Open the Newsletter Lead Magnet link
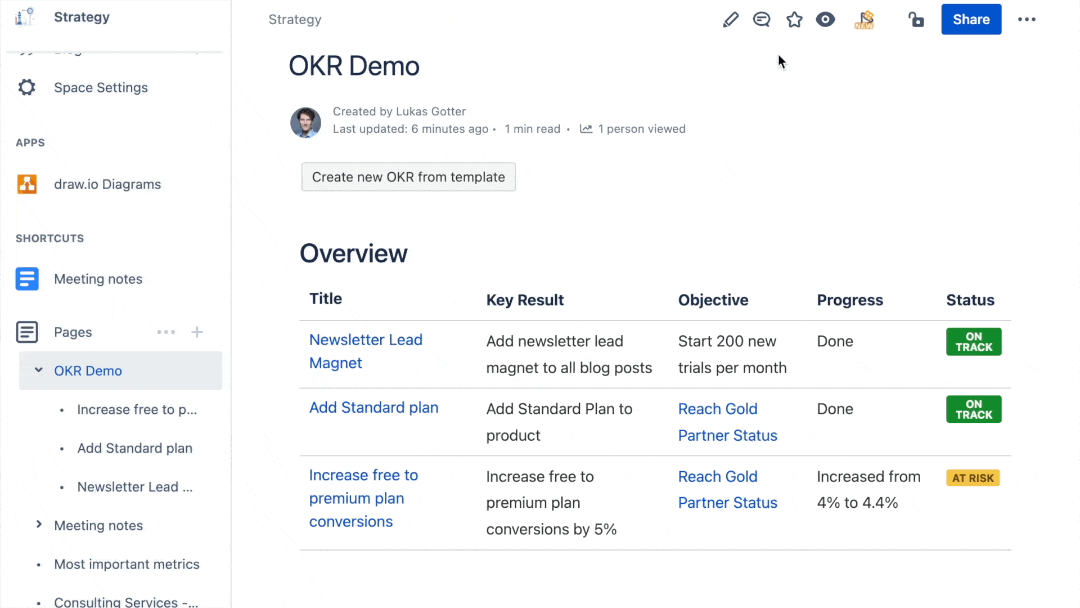This screenshot has width=1080, height=608. point(366,351)
